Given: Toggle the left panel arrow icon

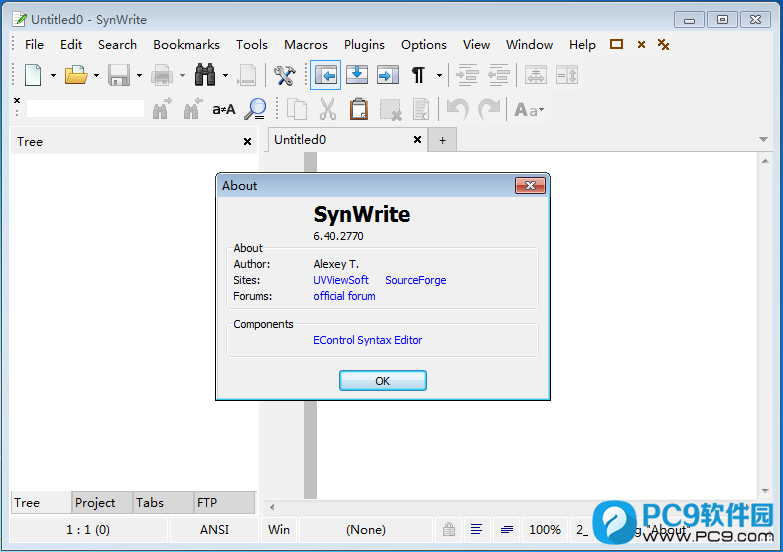Looking at the screenshot, I should click(326, 75).
